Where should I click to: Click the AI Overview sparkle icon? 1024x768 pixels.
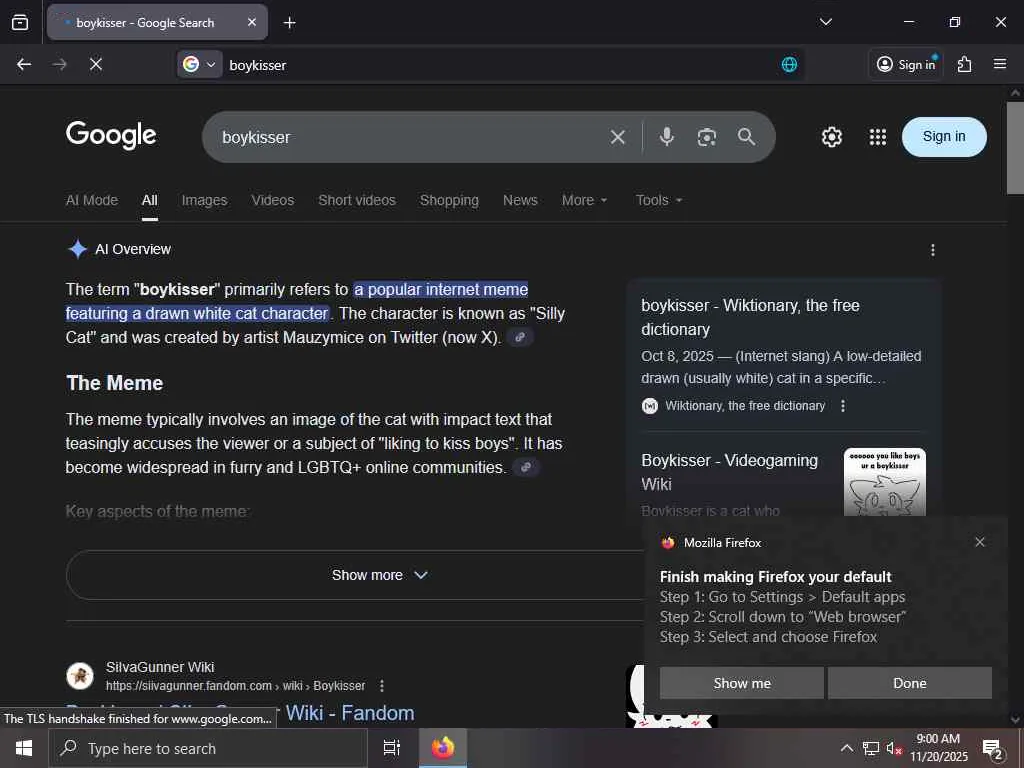[77, 249]
